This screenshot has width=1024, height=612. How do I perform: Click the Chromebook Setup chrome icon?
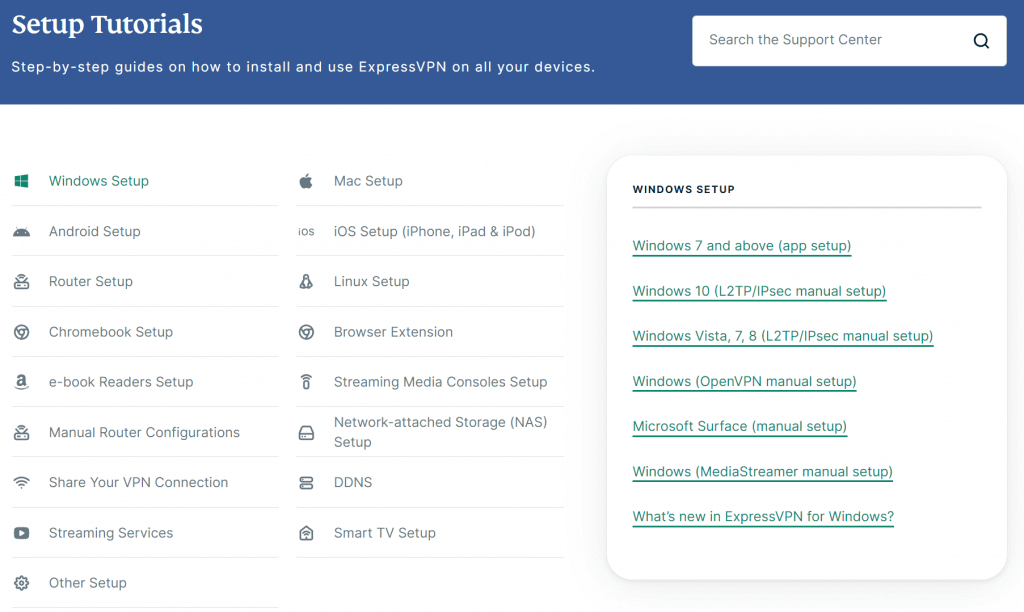pyautogui.click(x=22, y=332)
